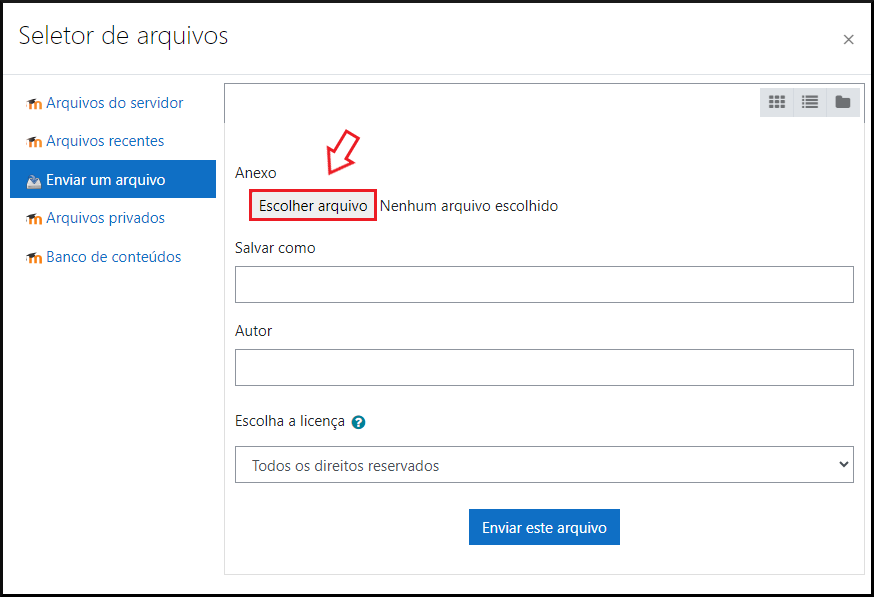
Task: Click the Moodle icon beside Arquivos recentes
Action: [x=34, y=142]
